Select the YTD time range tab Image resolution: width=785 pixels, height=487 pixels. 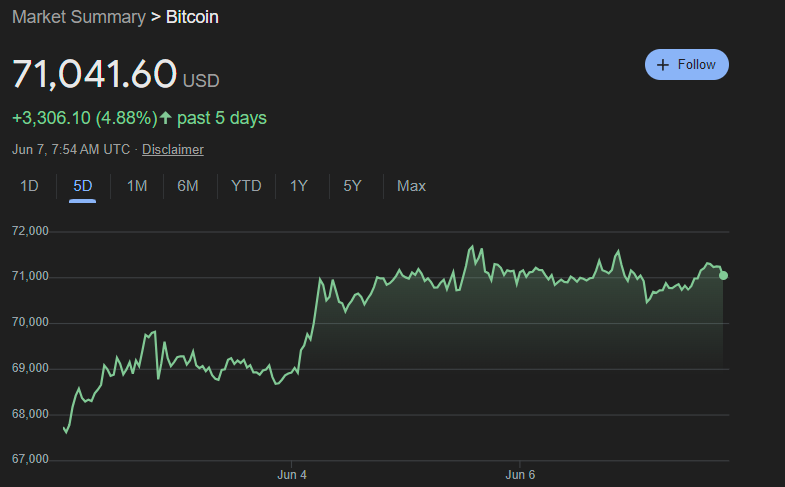pyautogui.click(x=246, y=186)
